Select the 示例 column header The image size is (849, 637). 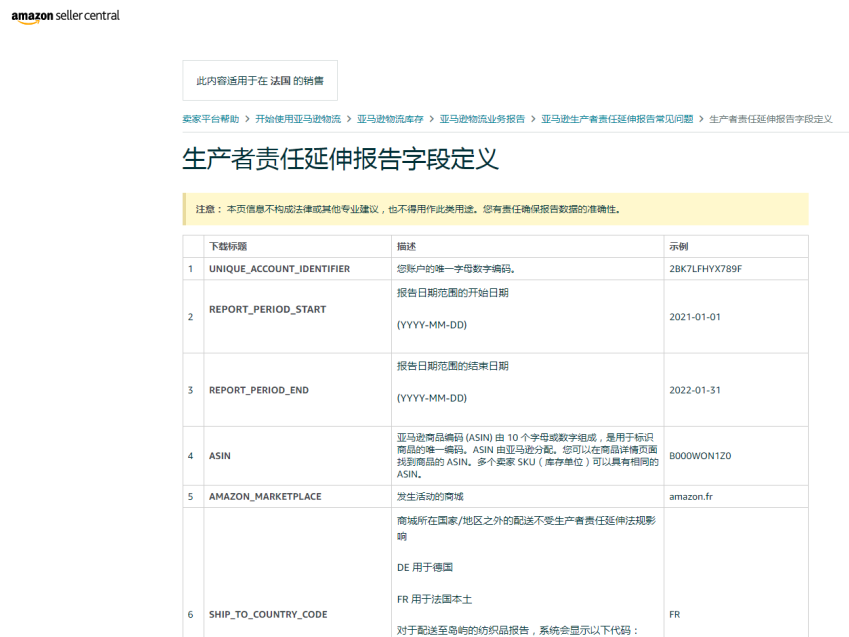click(678, 246)
